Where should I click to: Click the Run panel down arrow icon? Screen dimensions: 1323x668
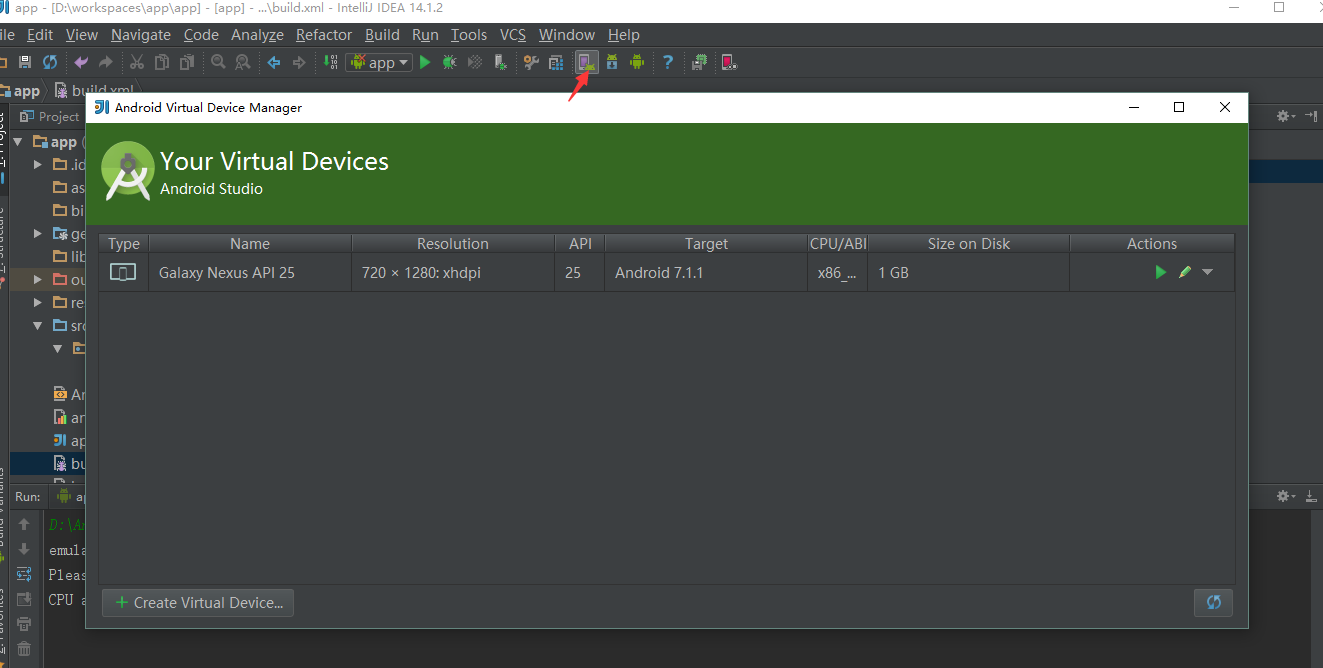point(24,549)
